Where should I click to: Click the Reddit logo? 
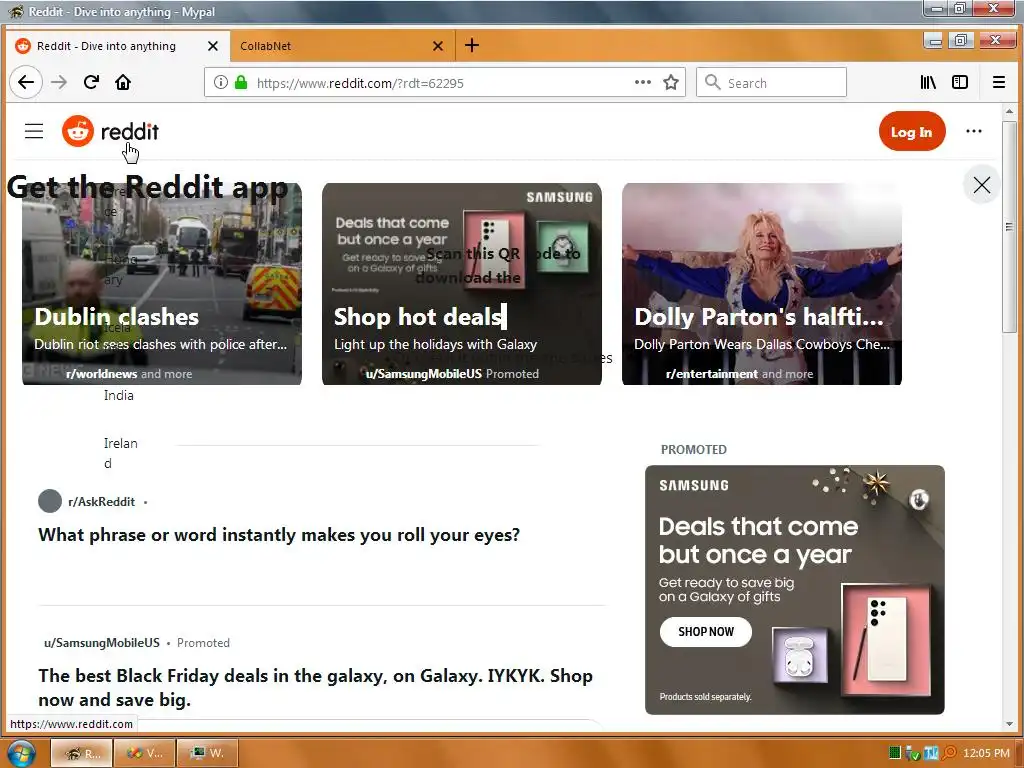110,131
